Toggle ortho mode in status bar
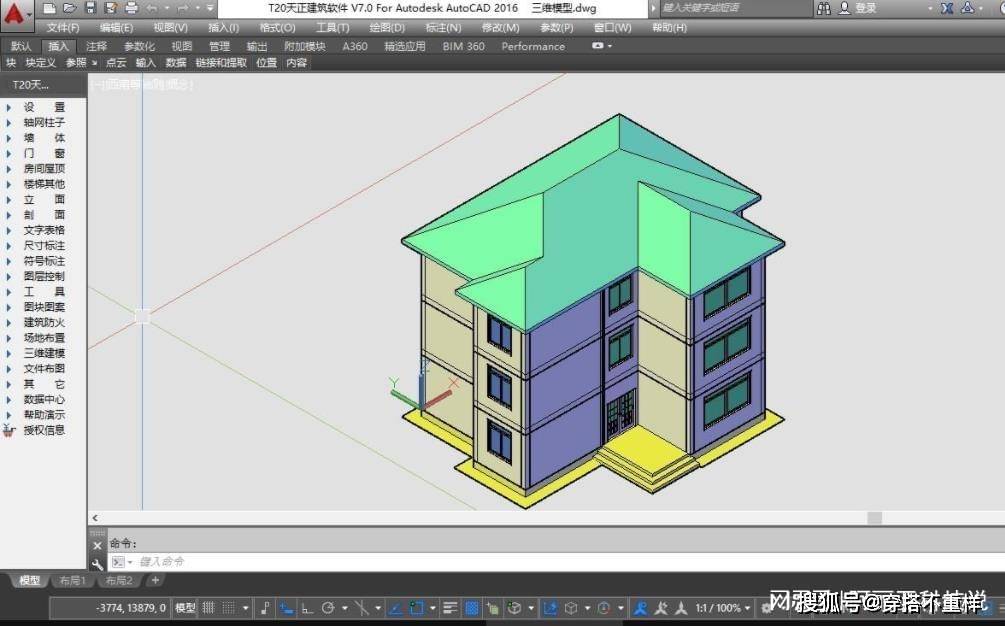The height and width of the screenshot is (626, 1005). coord(307,608)
